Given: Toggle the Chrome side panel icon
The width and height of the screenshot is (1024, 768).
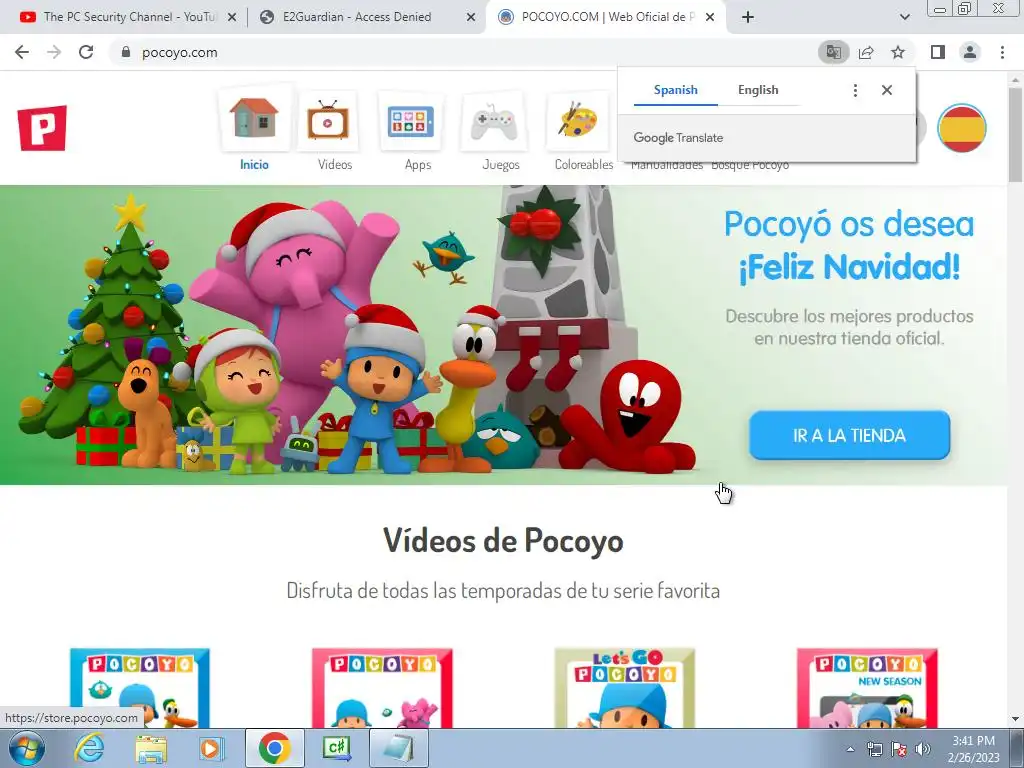Looking at the screenshot, I should pos(938,52).
